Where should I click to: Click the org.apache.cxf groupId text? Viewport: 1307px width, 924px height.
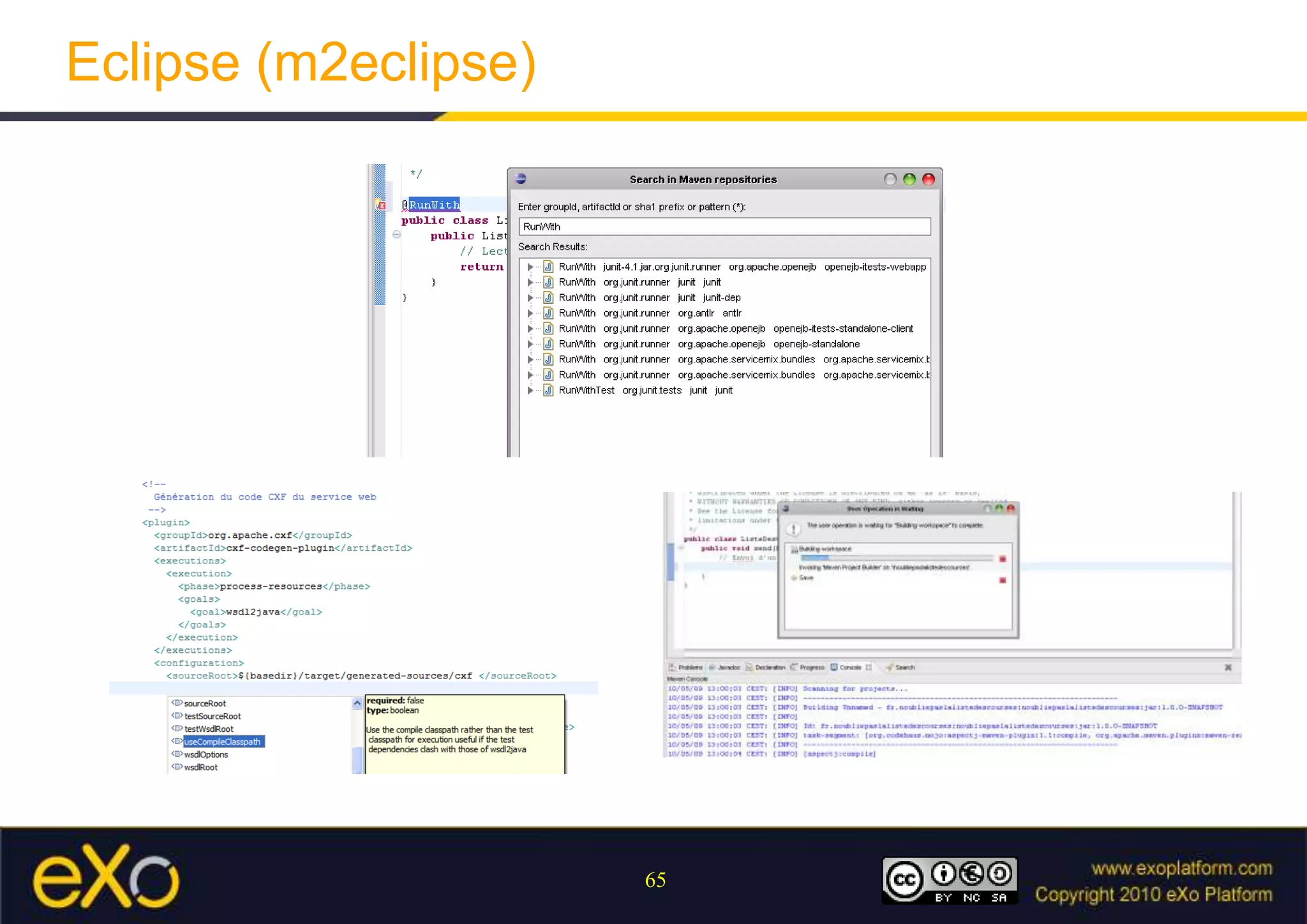click(x=250, y=535)
